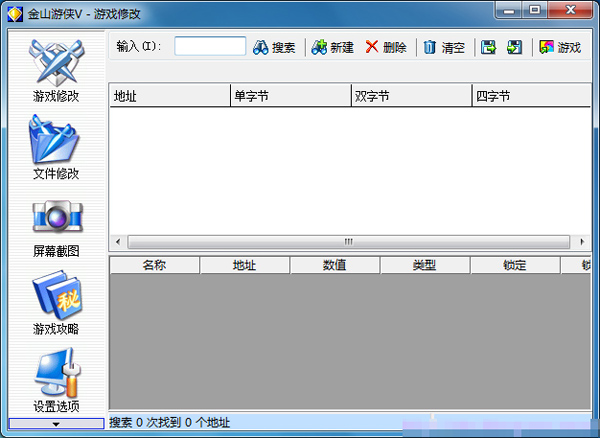The width and height of the screenshot is (600, 438).
Task: Click the load/import icon in toolbar
Action: [x=514, y=47]
